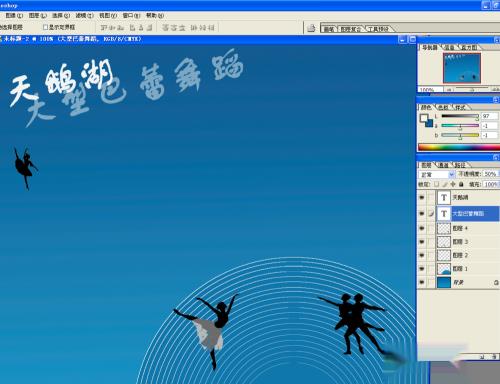Open the layer blend mode dropdown
Image resolution: width=500 pixels, height=384 pixels.
(x=436, y=174)
